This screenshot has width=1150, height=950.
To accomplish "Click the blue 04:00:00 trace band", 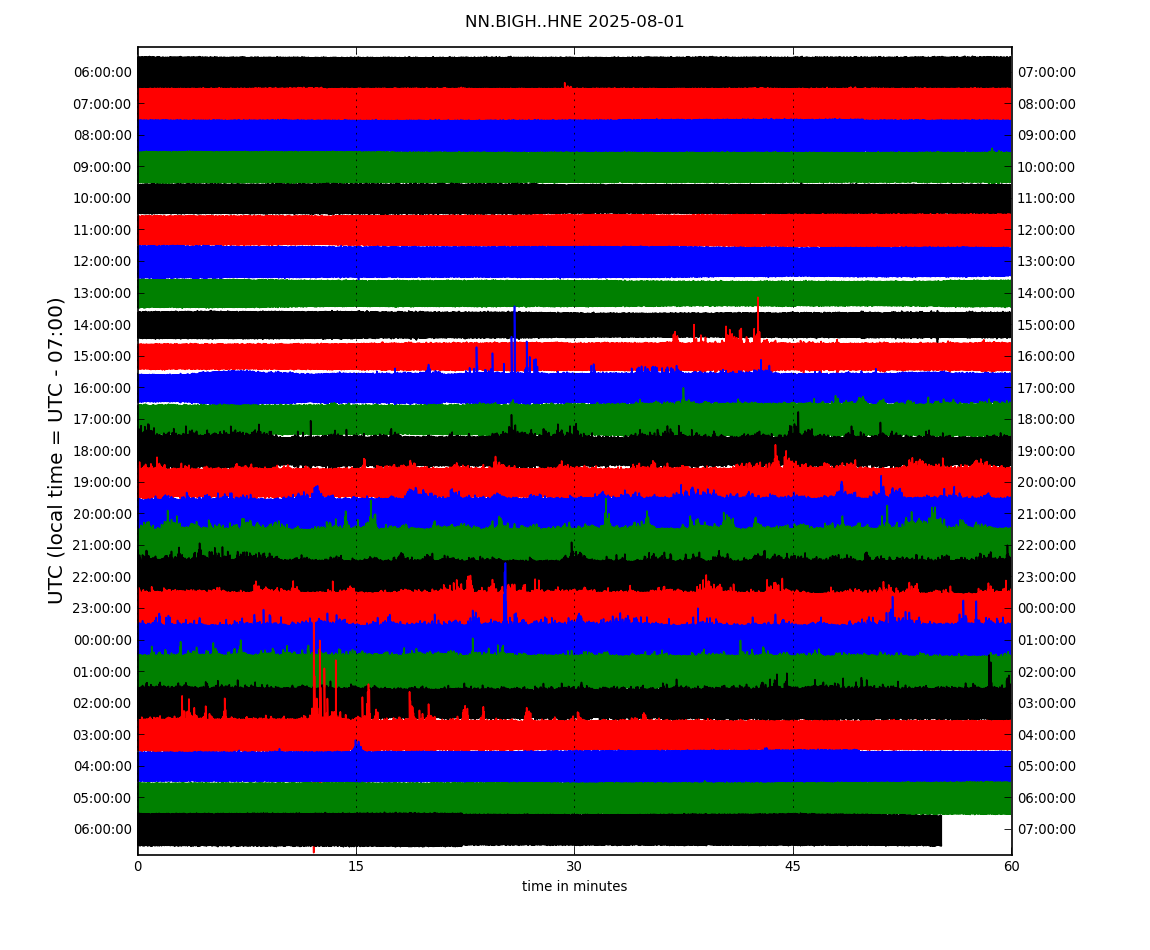I will click(574, 766).
